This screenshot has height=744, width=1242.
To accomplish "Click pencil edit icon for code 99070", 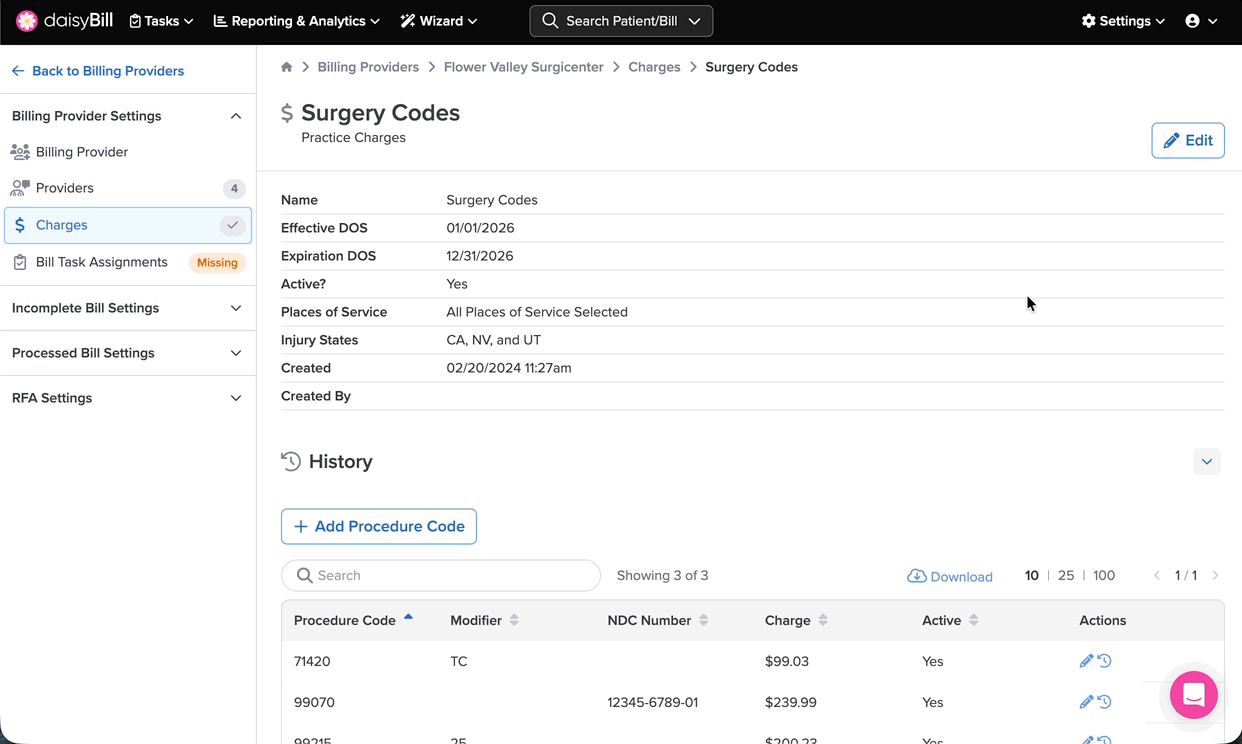I will coord(1086,702).
